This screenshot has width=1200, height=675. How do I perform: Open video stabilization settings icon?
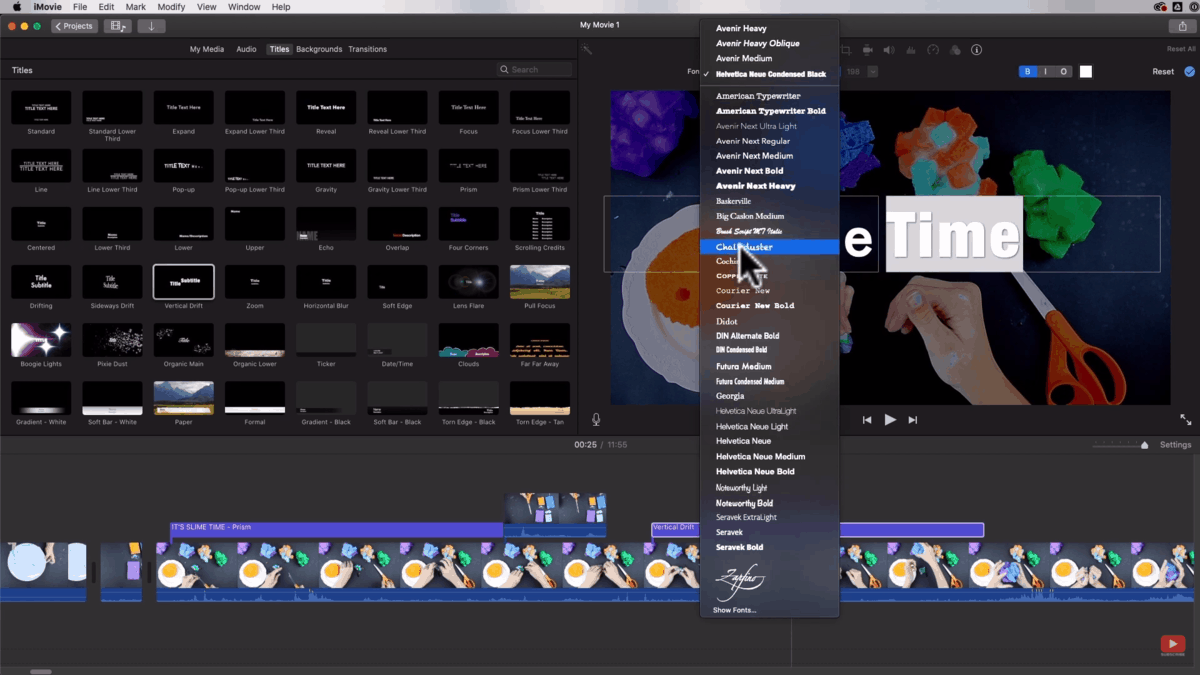tap(868, 49)
